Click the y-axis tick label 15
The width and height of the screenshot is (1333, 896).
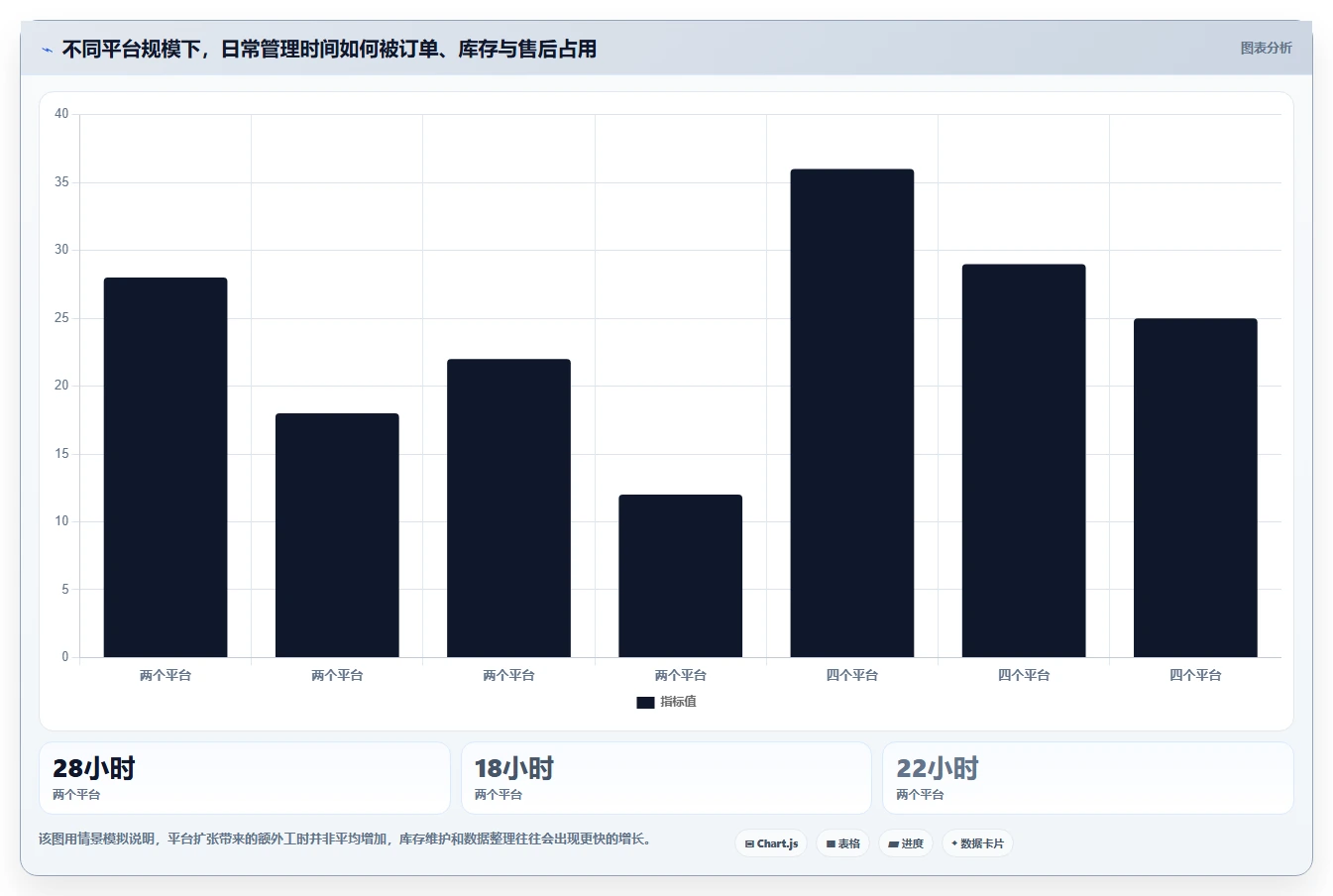61,454
